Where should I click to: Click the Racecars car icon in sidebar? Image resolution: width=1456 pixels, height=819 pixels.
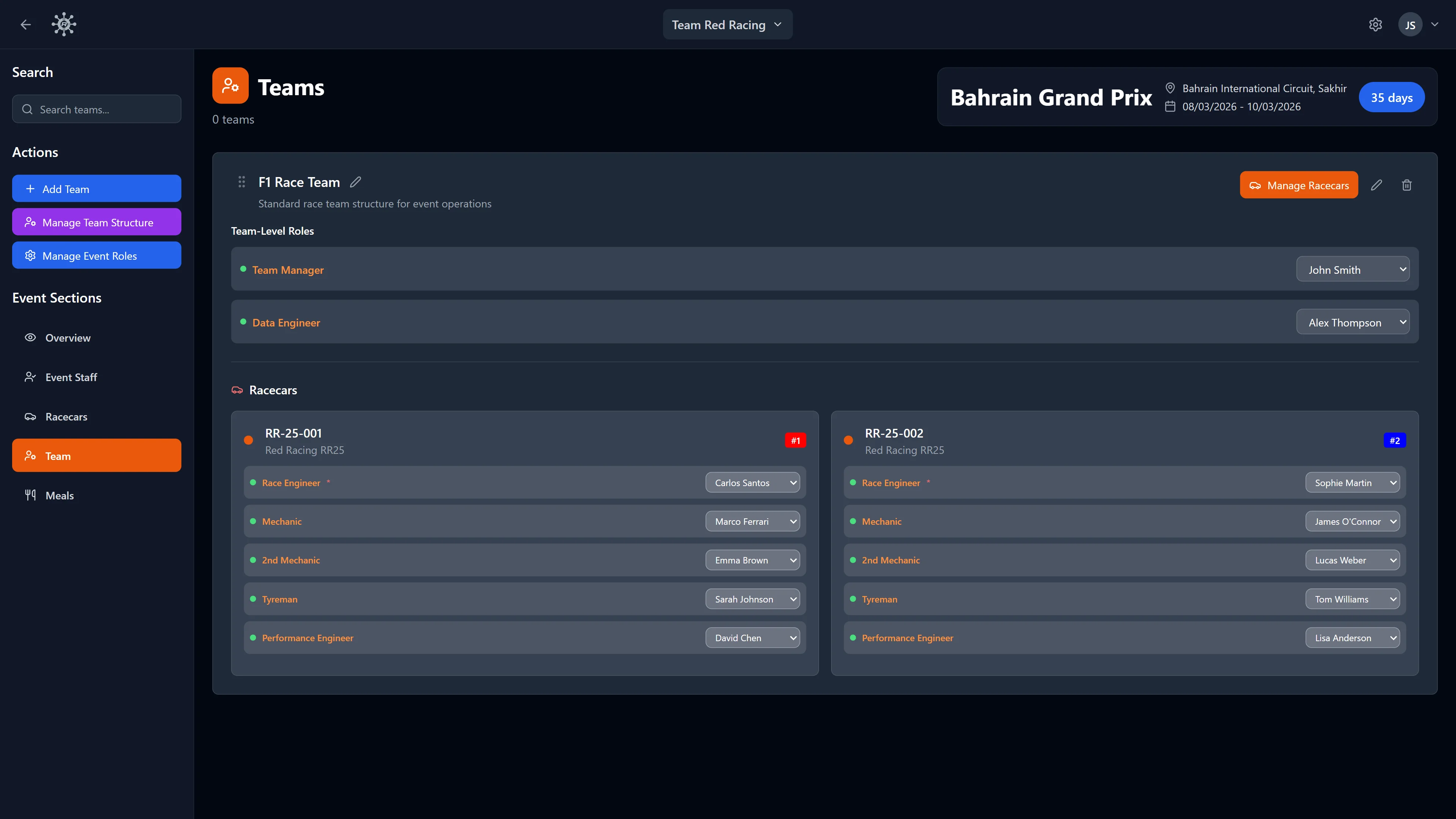click(x=30, y=417)
